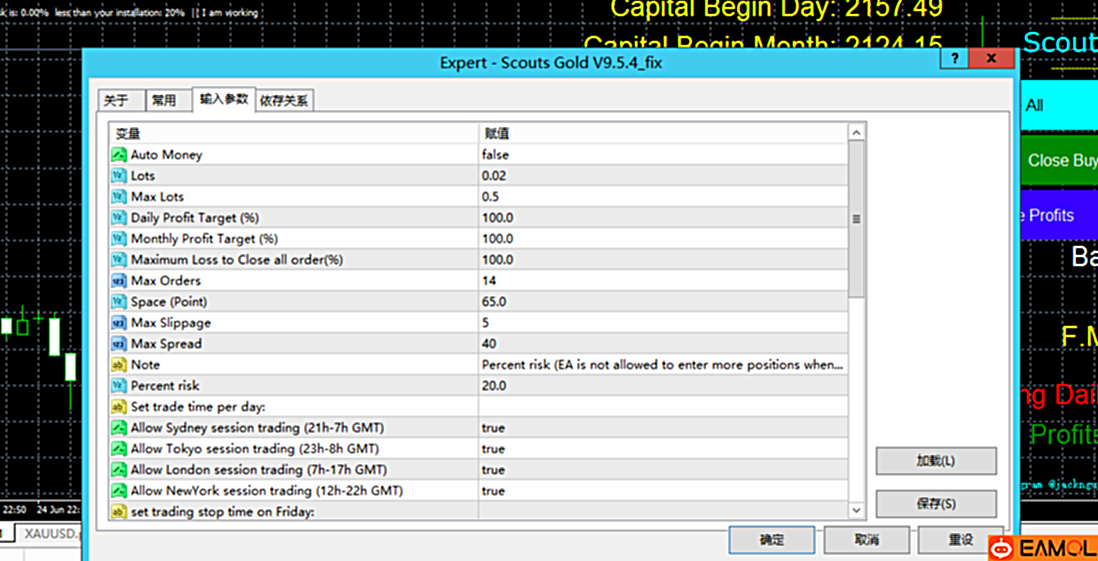Select the NewYork session boolean icon

118,491
